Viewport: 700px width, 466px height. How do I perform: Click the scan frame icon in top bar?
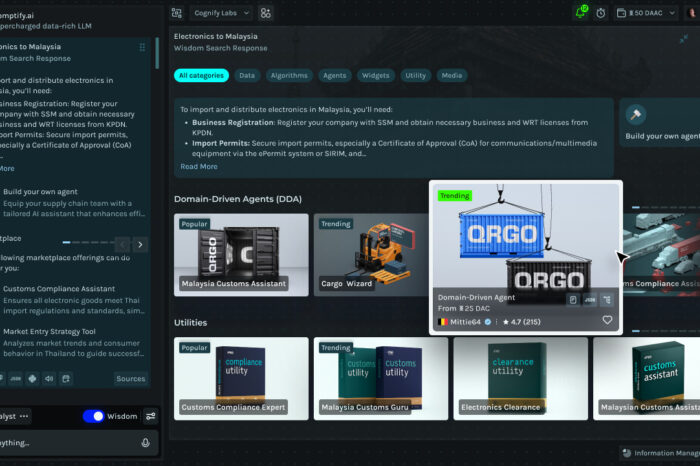[x=177, y=13]
